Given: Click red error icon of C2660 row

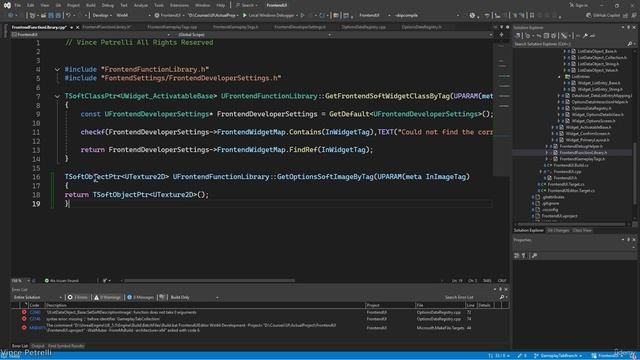Looking at the screenshot, I should coord(24,312).
